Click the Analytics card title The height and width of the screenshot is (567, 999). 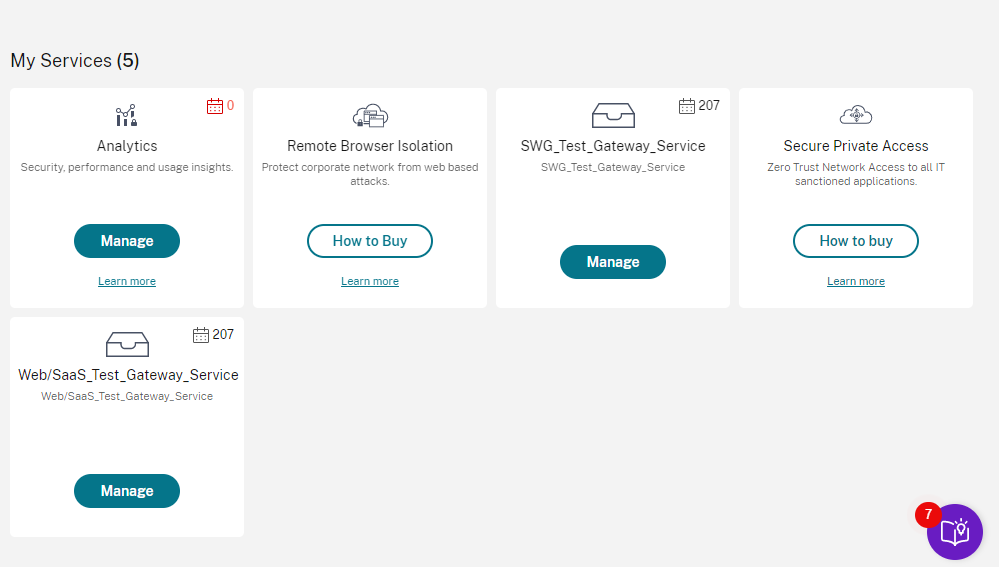pyautogui.click(x=127, y=146)
